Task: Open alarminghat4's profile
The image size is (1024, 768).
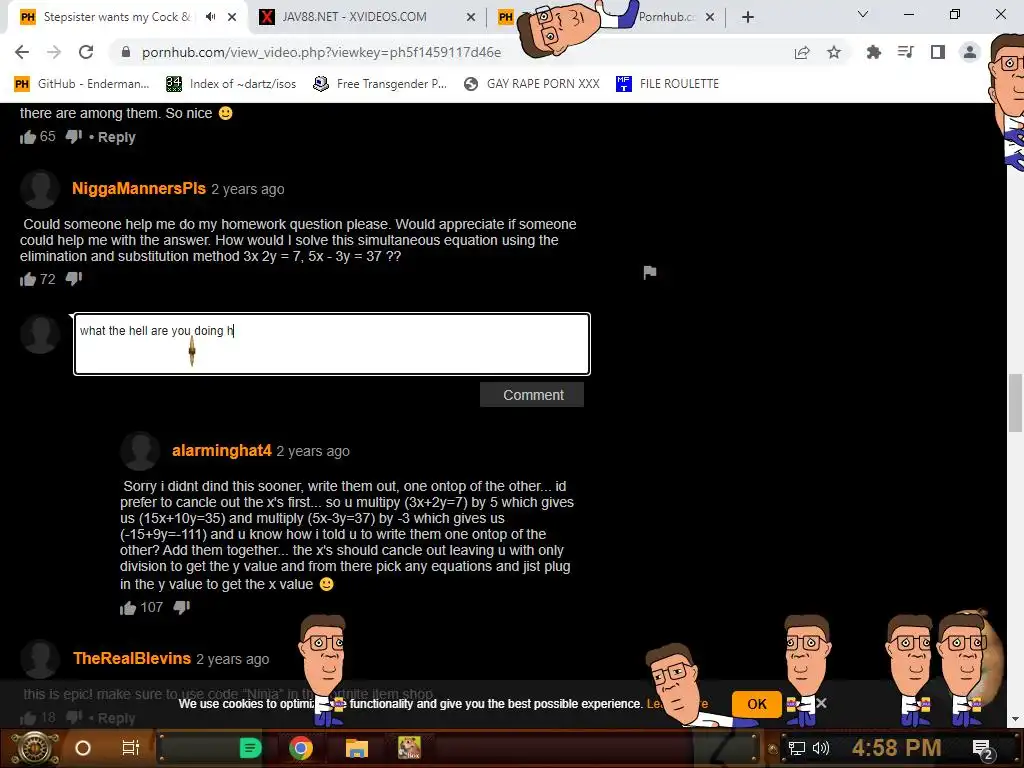Action: click(x=221, y=451)
